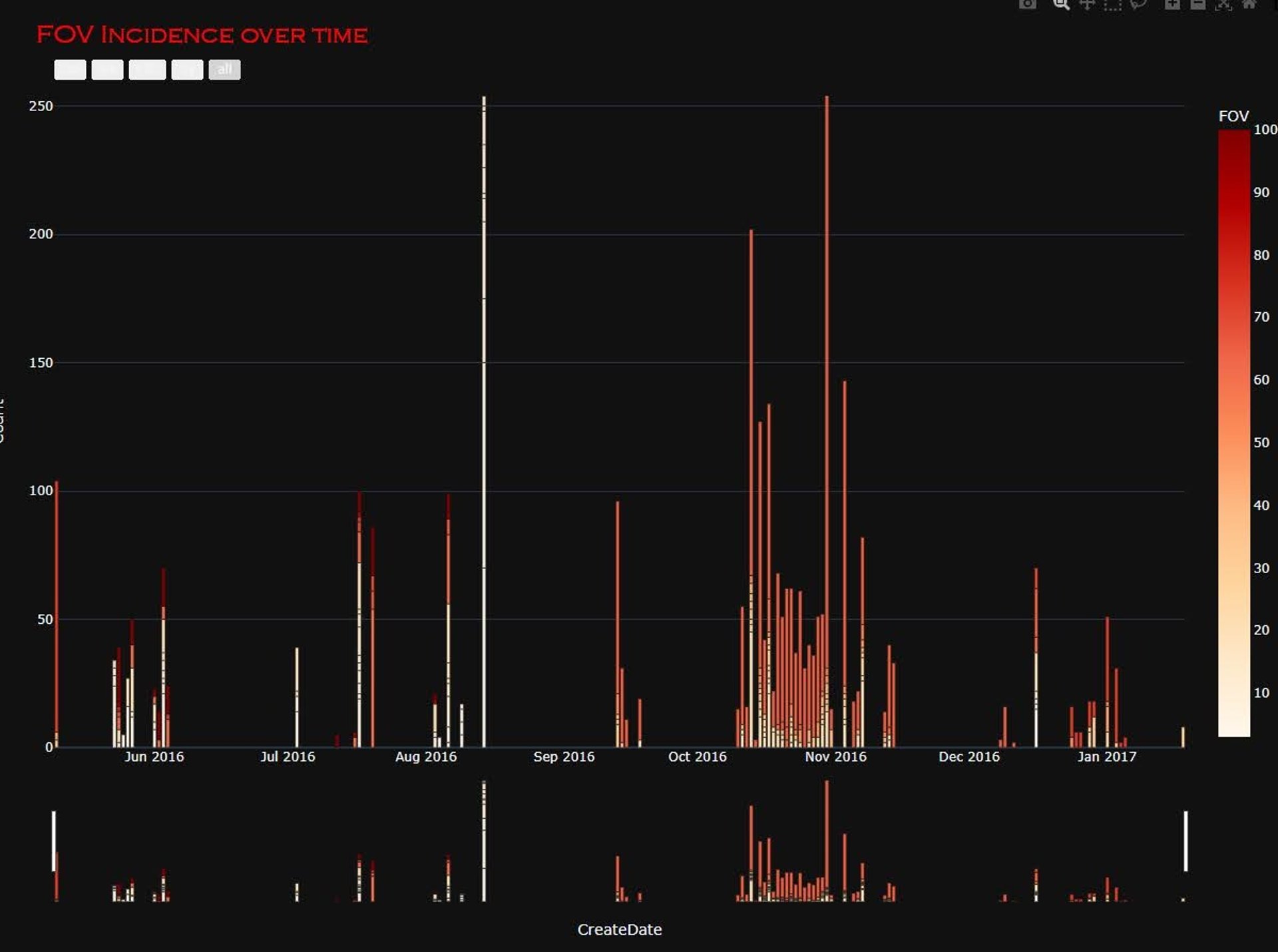Screen dimensions: 1278x952
Task: Choose the Box Select dotted-rectangle tool
Action: coord(1112,4)
